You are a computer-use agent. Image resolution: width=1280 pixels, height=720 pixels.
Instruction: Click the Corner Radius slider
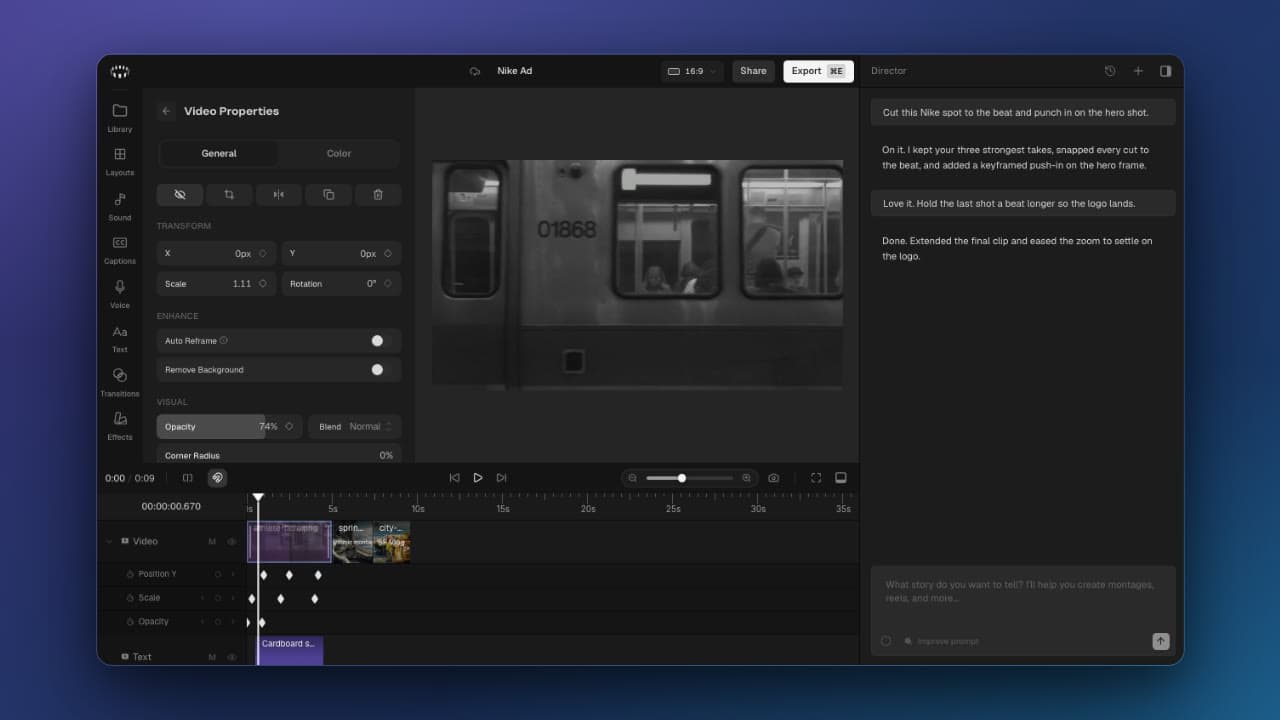(279, 455)
